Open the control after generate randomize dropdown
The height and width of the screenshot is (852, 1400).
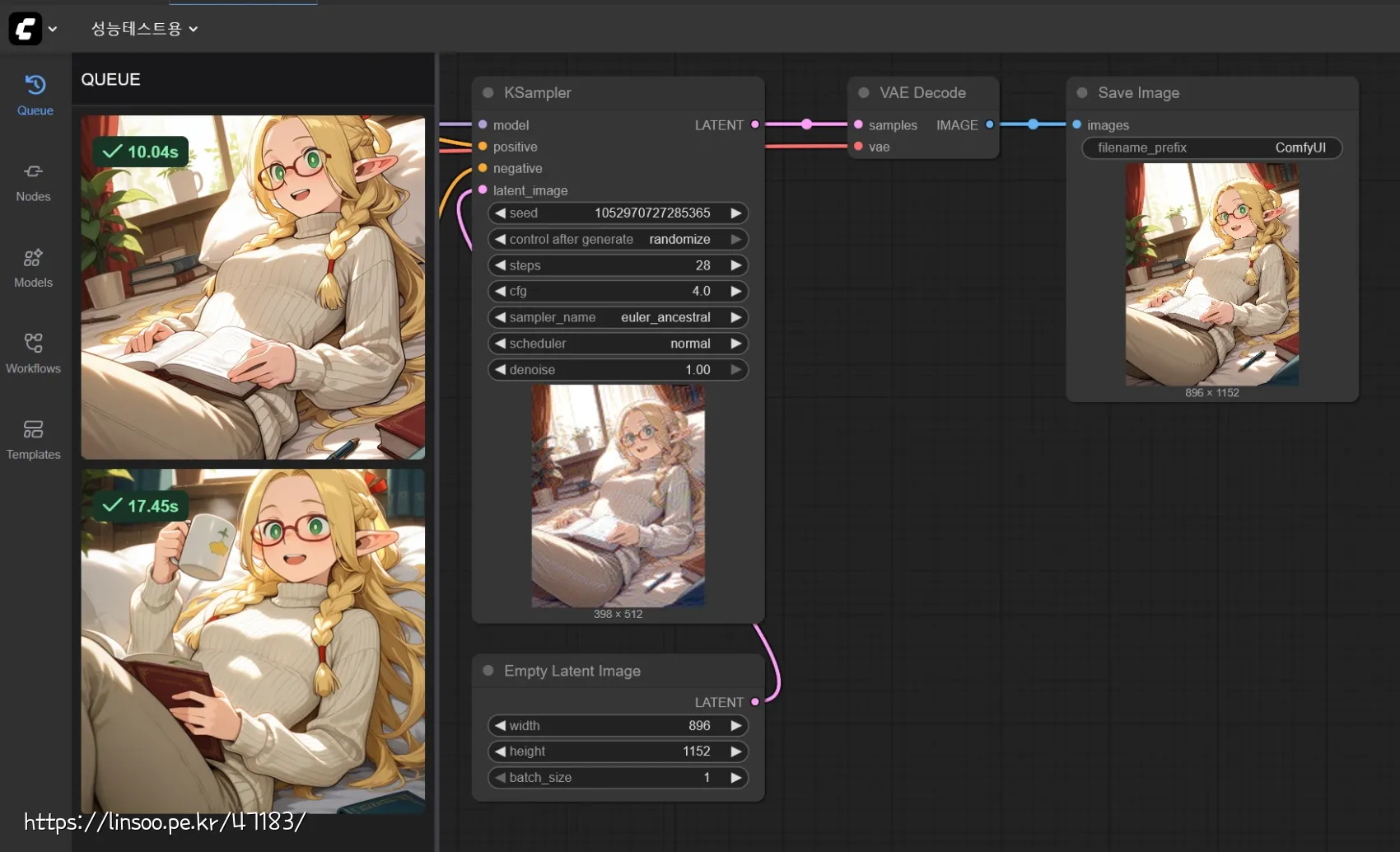click(618, 239)
